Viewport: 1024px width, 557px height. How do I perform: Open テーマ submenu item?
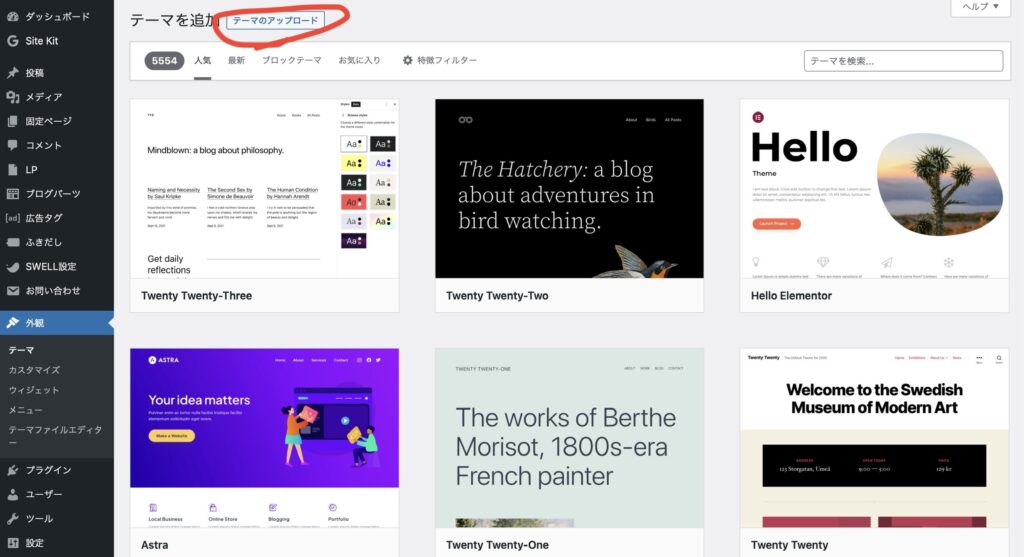click(x=21, y=350)
